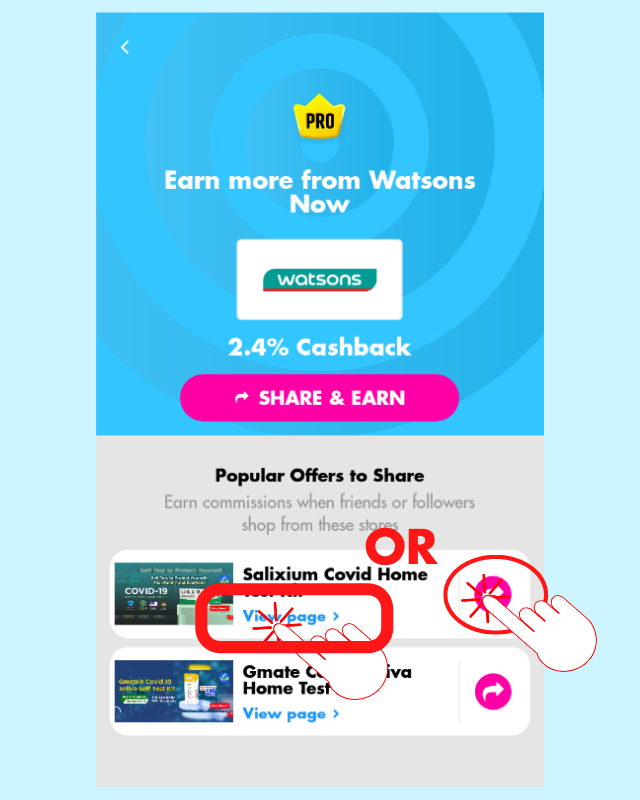This screenshot has height=800, width=640.
Task: Share the Salixium Covid Home offer
Action: pyautogui.click(x=493, y=594)
